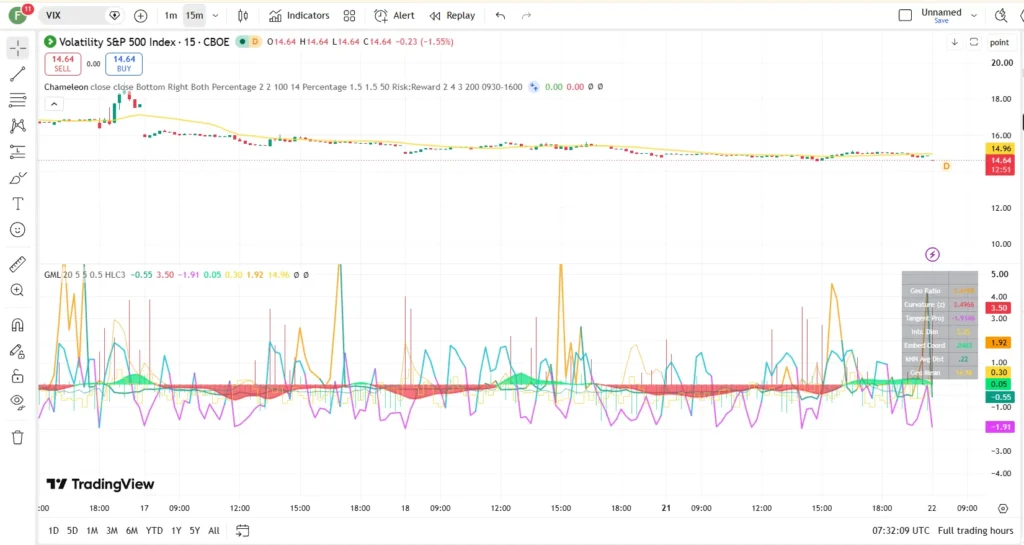Select the brush drawing tool

tap(18, 178)
